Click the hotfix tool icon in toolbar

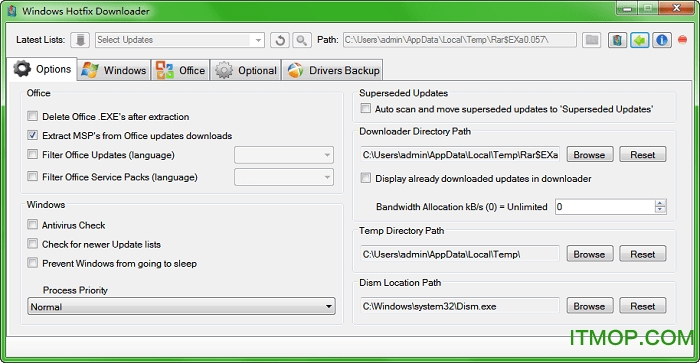(x=617, y=40)
